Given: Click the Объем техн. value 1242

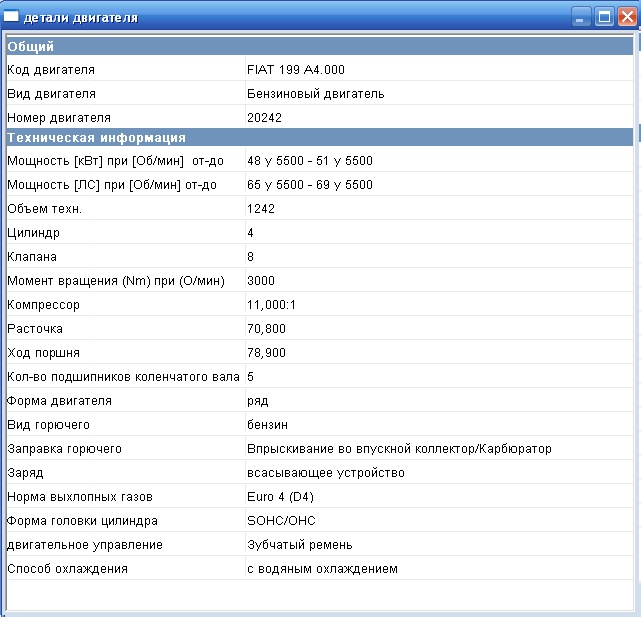Looking at the screenshot, I should pos(260,209).
